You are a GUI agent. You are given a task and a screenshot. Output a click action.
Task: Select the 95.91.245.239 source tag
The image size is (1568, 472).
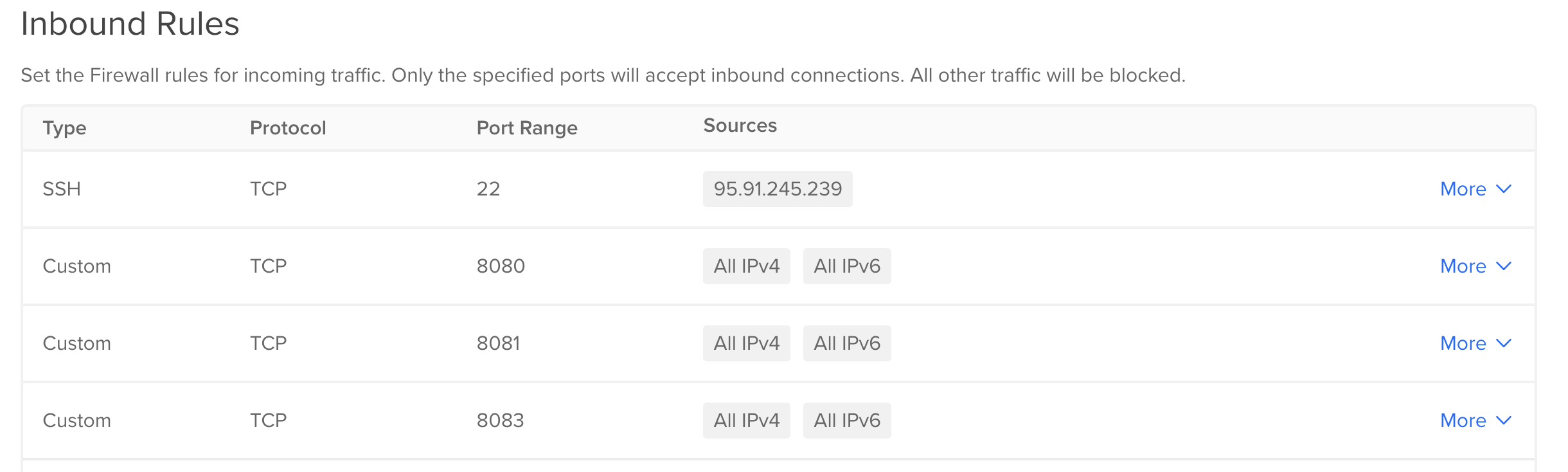click(778, 189)
